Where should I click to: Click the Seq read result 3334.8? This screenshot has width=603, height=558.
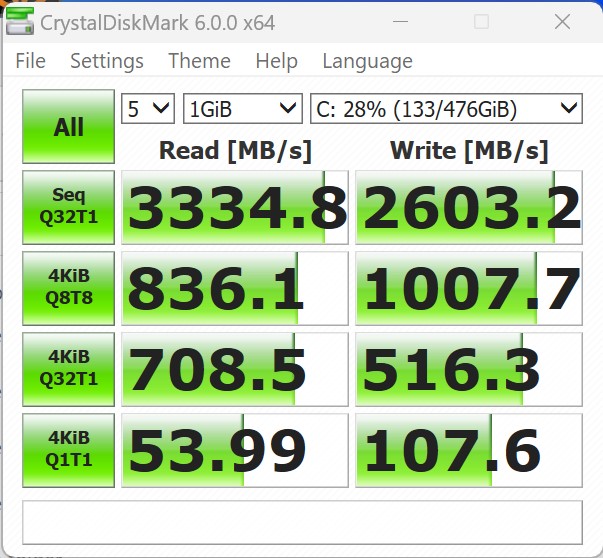(x=235, y=207)
